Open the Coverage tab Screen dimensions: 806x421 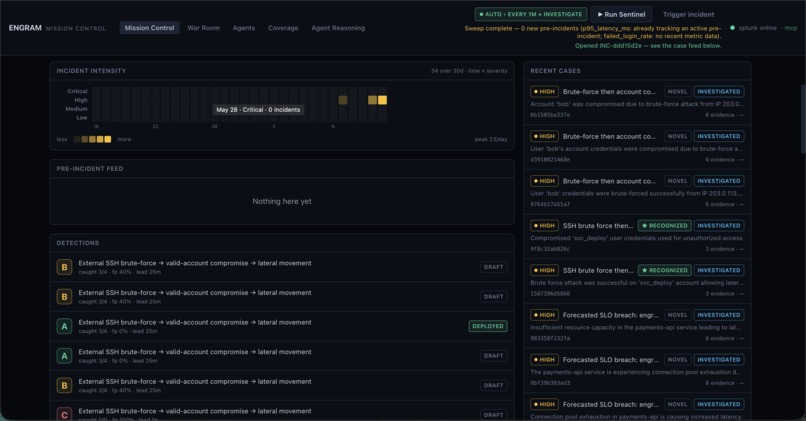point(283,28)
